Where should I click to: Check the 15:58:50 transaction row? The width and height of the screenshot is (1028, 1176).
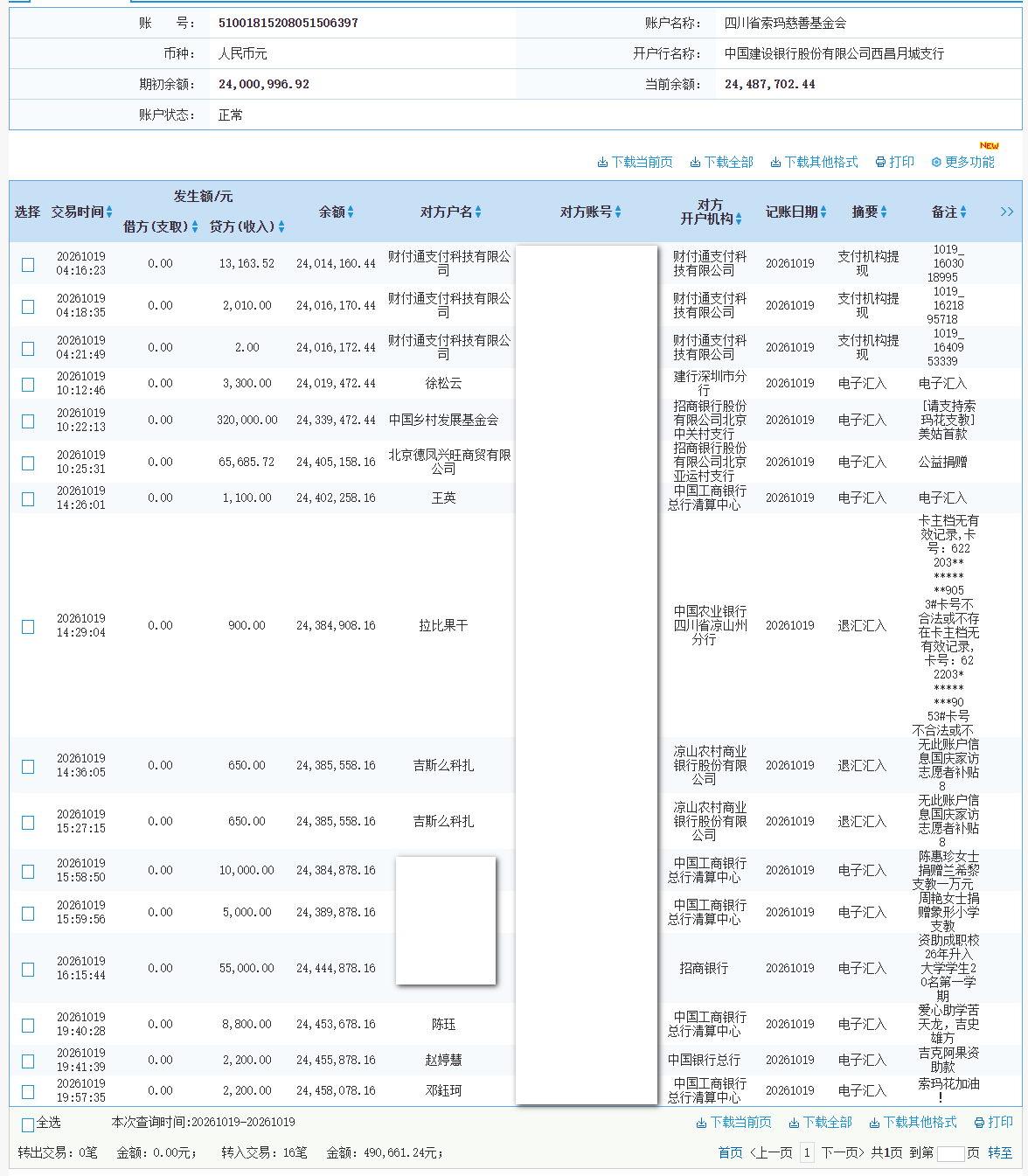coord(28,871)
